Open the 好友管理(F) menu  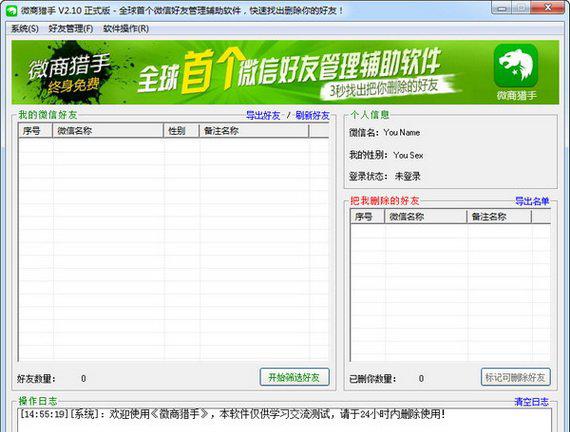point(71,28)
